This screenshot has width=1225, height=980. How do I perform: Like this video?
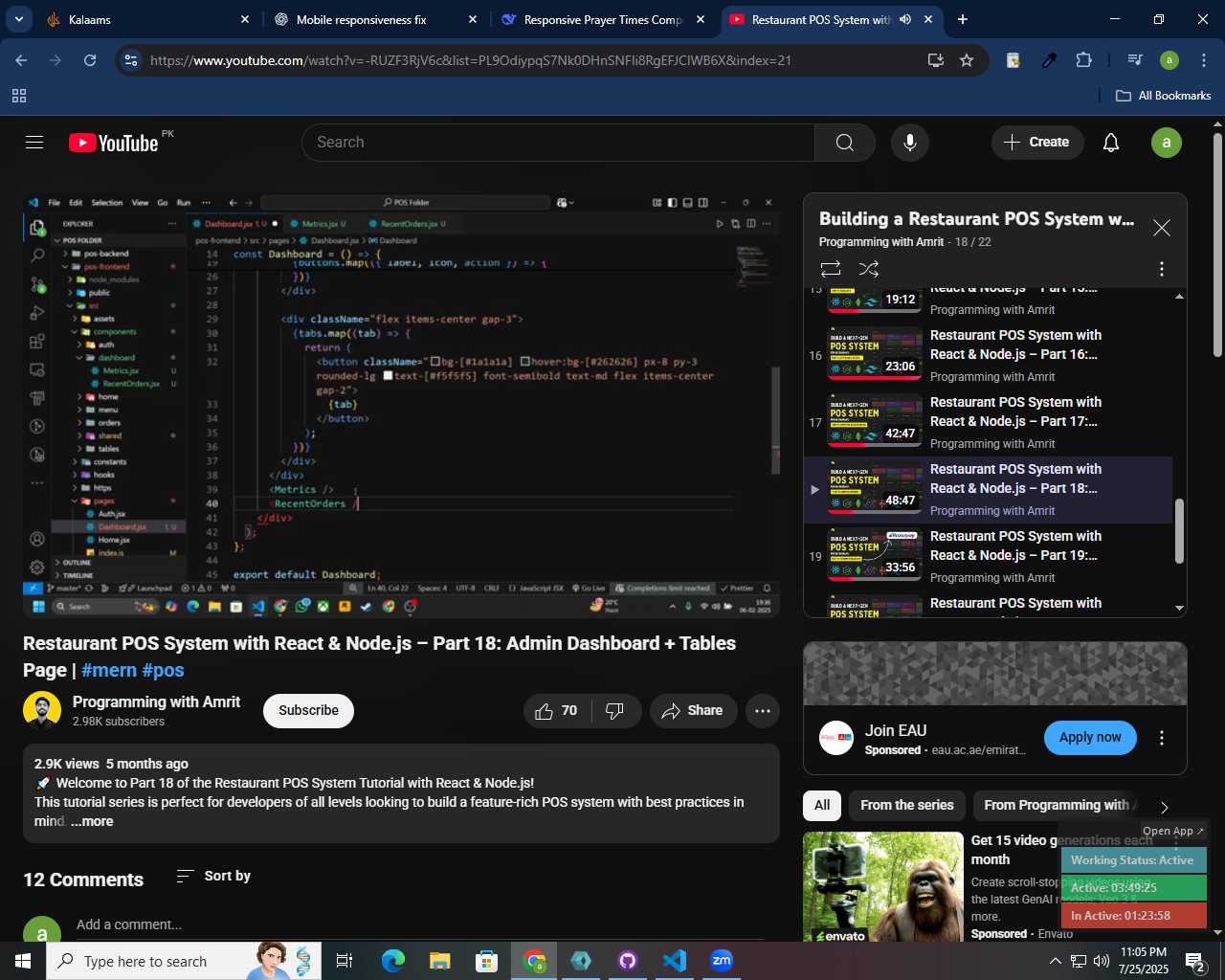[x=557, y=711]
